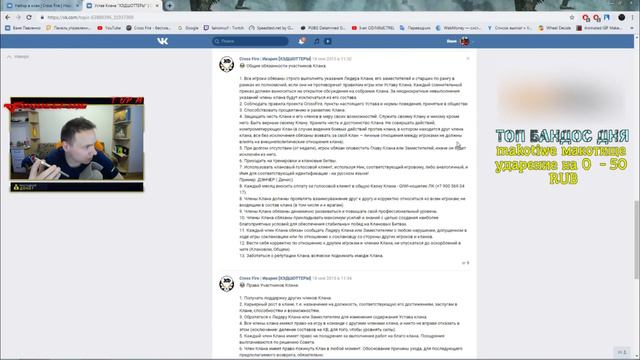This screenshot has height=360, width=640.
Task: Click the text 'Права Участников Клана'
Action: [x=272, y=285]
